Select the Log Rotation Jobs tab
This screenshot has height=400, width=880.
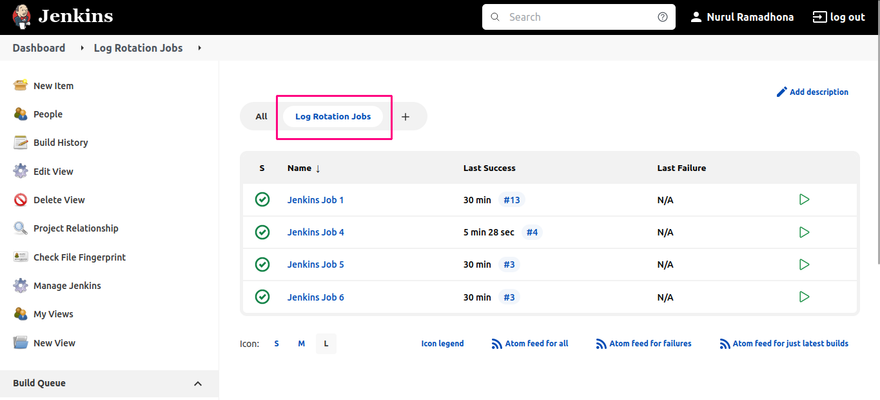(333, 117)
